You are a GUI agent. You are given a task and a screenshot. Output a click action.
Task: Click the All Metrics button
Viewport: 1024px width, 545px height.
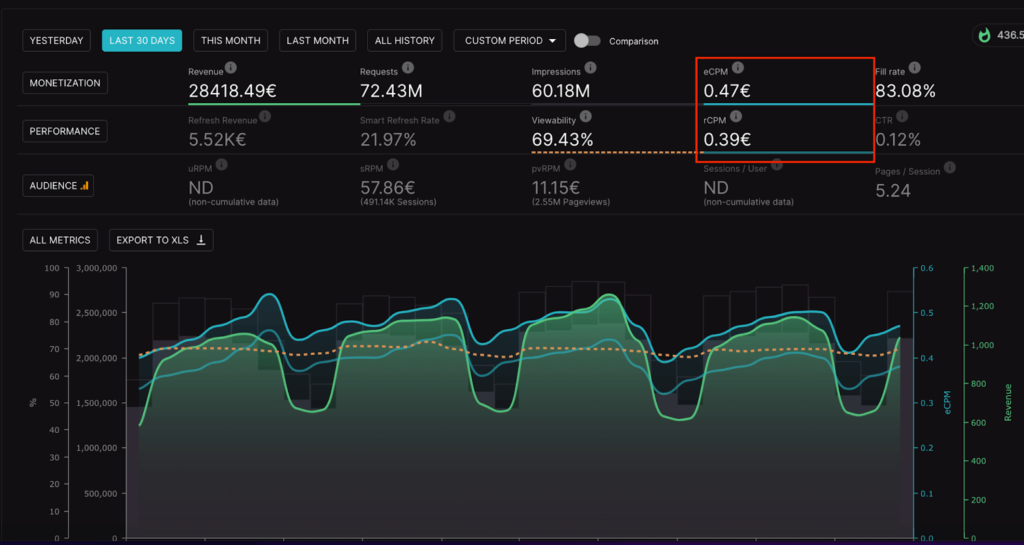point(61,240)
